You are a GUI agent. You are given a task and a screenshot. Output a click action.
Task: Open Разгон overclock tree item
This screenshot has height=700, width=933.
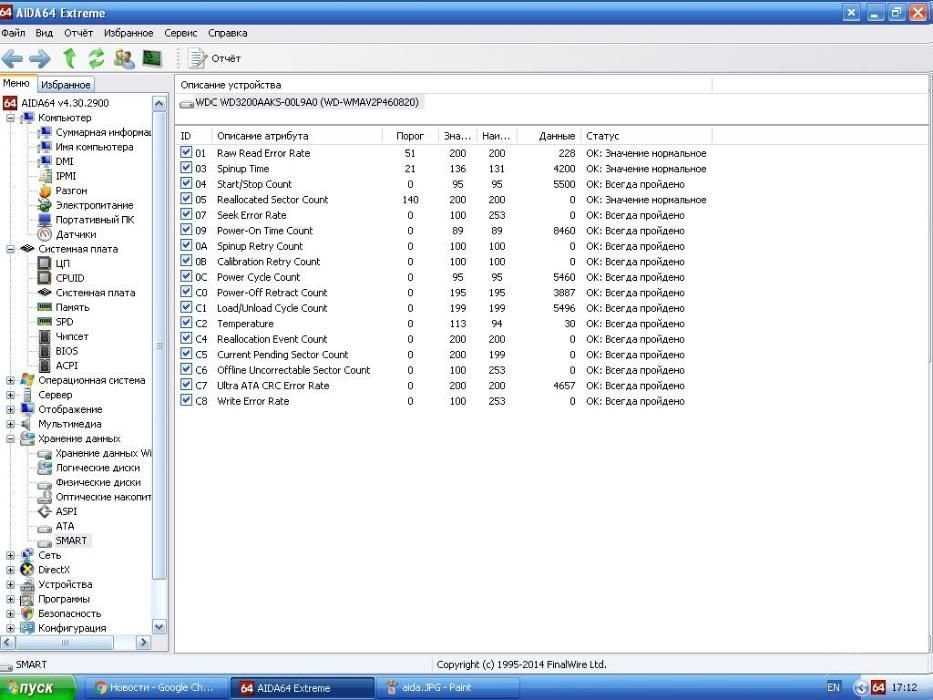point(62,190)
